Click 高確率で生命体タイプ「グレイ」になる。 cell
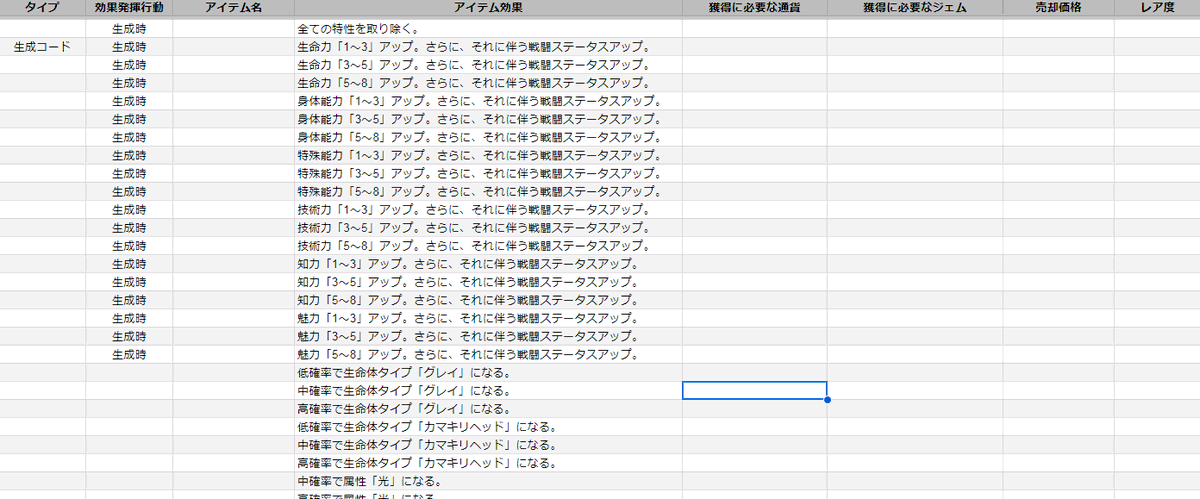 pos(488,408)
